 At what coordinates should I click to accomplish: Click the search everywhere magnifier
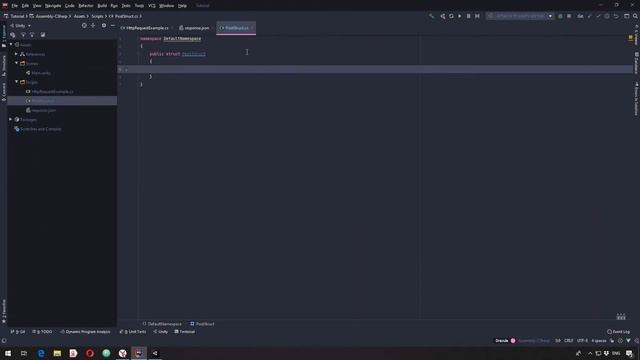tap(635, 16)
